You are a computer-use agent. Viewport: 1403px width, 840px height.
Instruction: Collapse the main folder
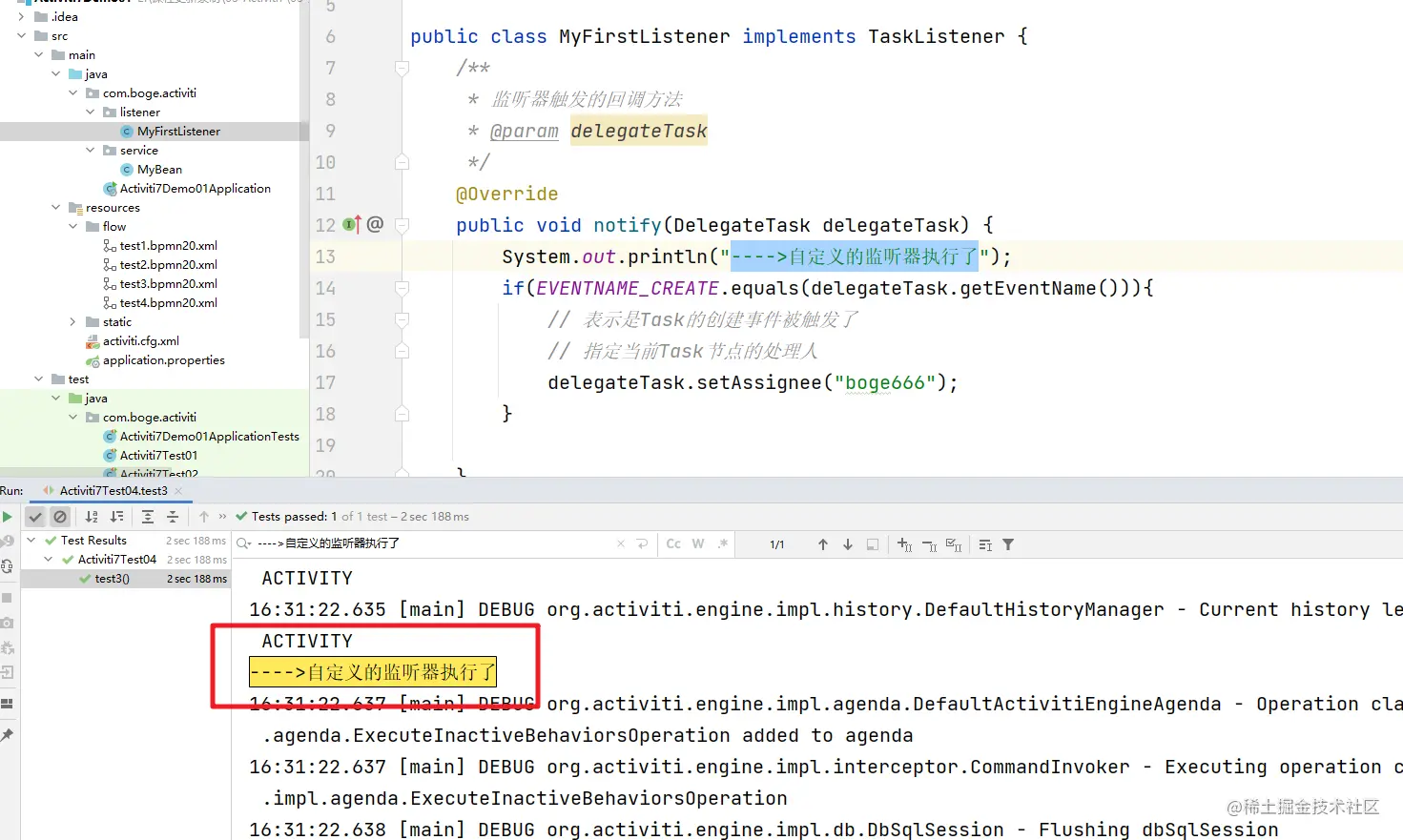38,54
